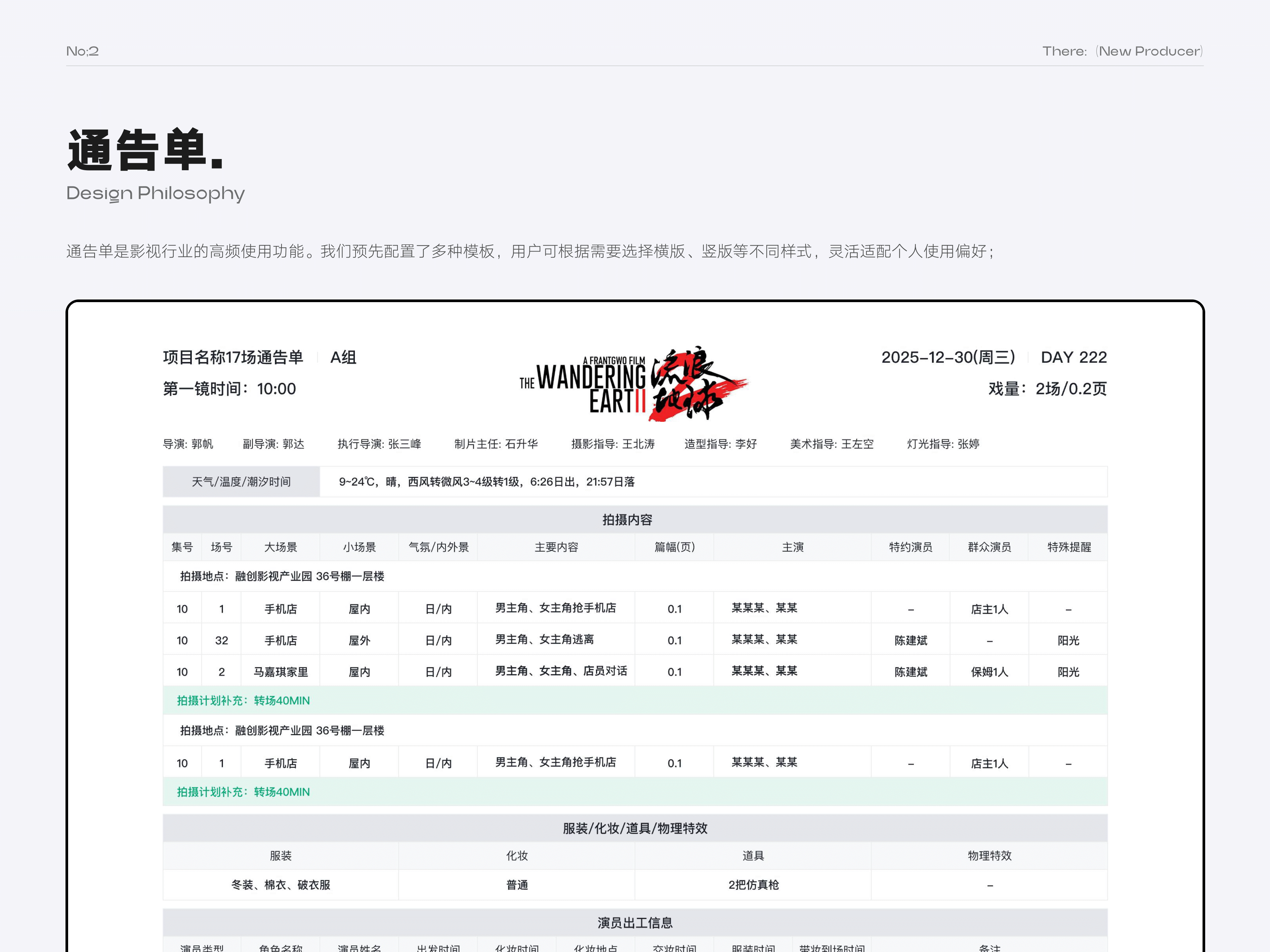Click the 主要内容 column header
The height and width of the screenshot is (952, 1270).
coord(556,547)
